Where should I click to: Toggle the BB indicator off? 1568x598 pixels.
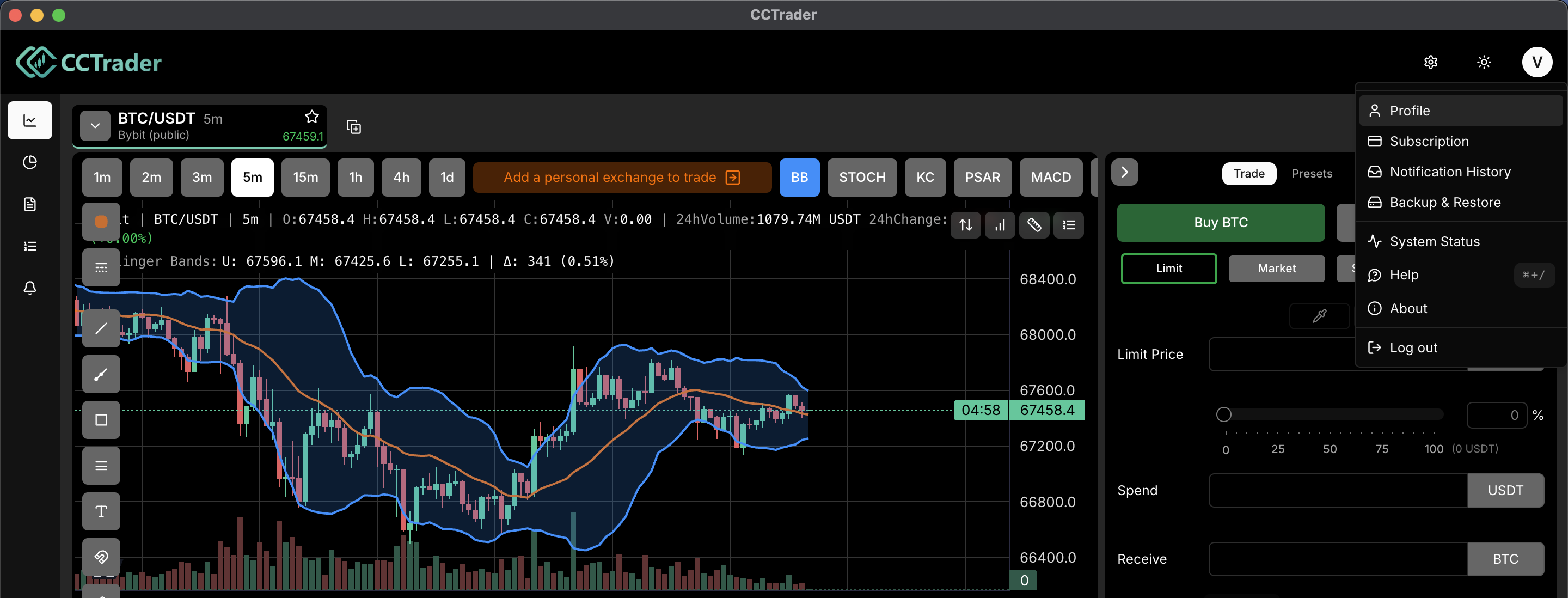pyautogui.click(x=799, y=177)
